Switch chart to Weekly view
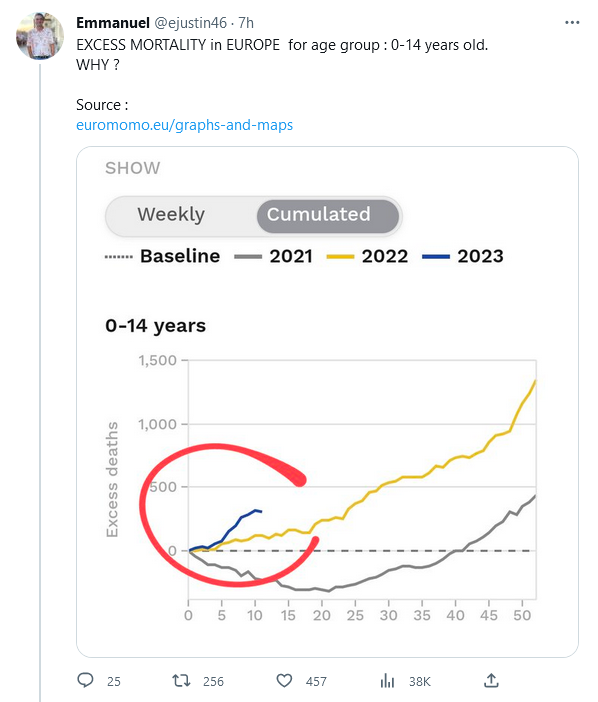Screen dimensions: 598x702 pyautogui.click(x=171, y=214)
